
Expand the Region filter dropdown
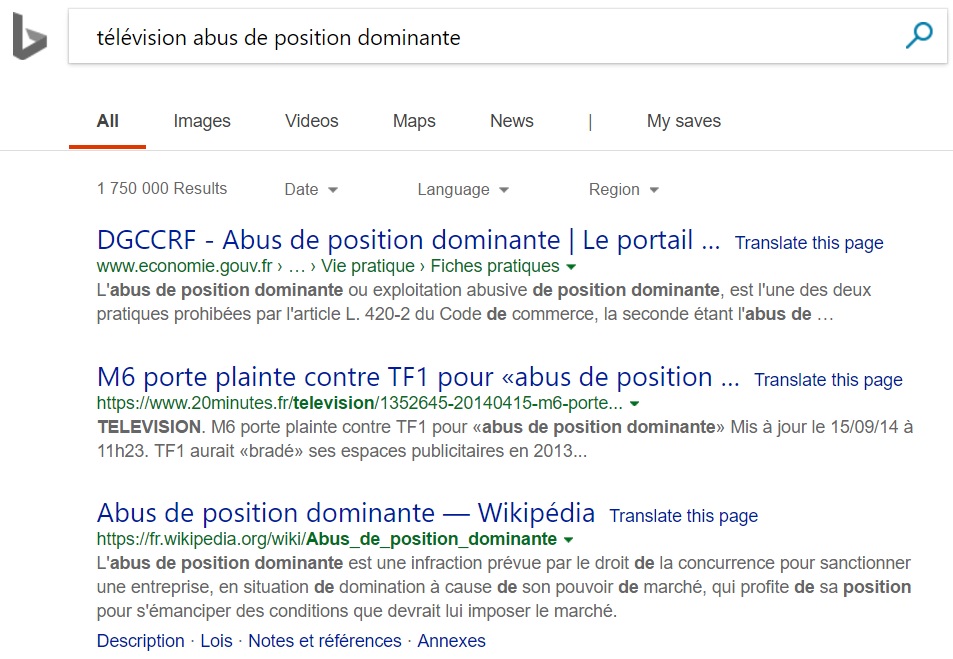tap(624, 190)
